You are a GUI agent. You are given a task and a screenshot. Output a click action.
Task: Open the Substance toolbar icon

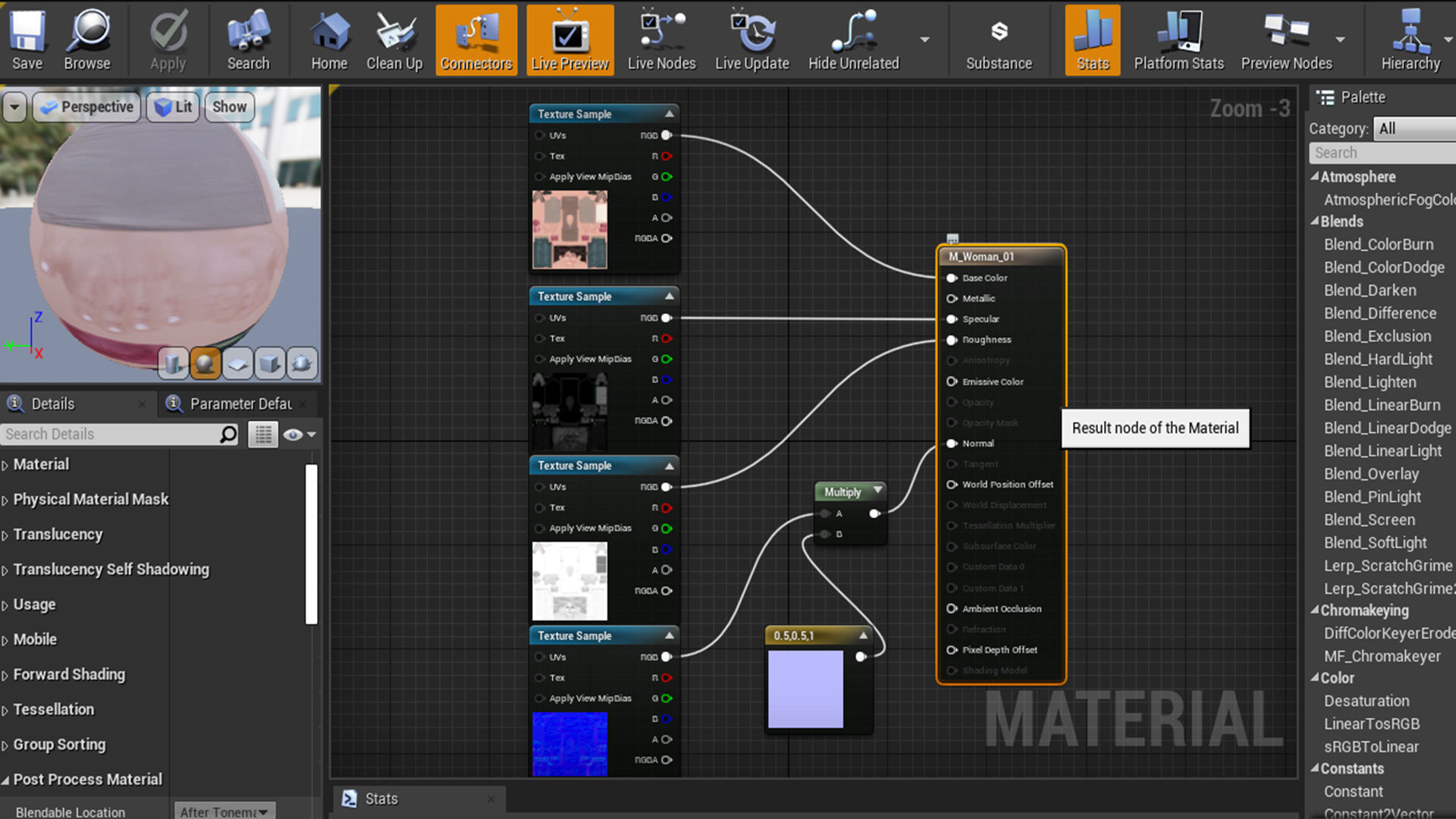999,39
